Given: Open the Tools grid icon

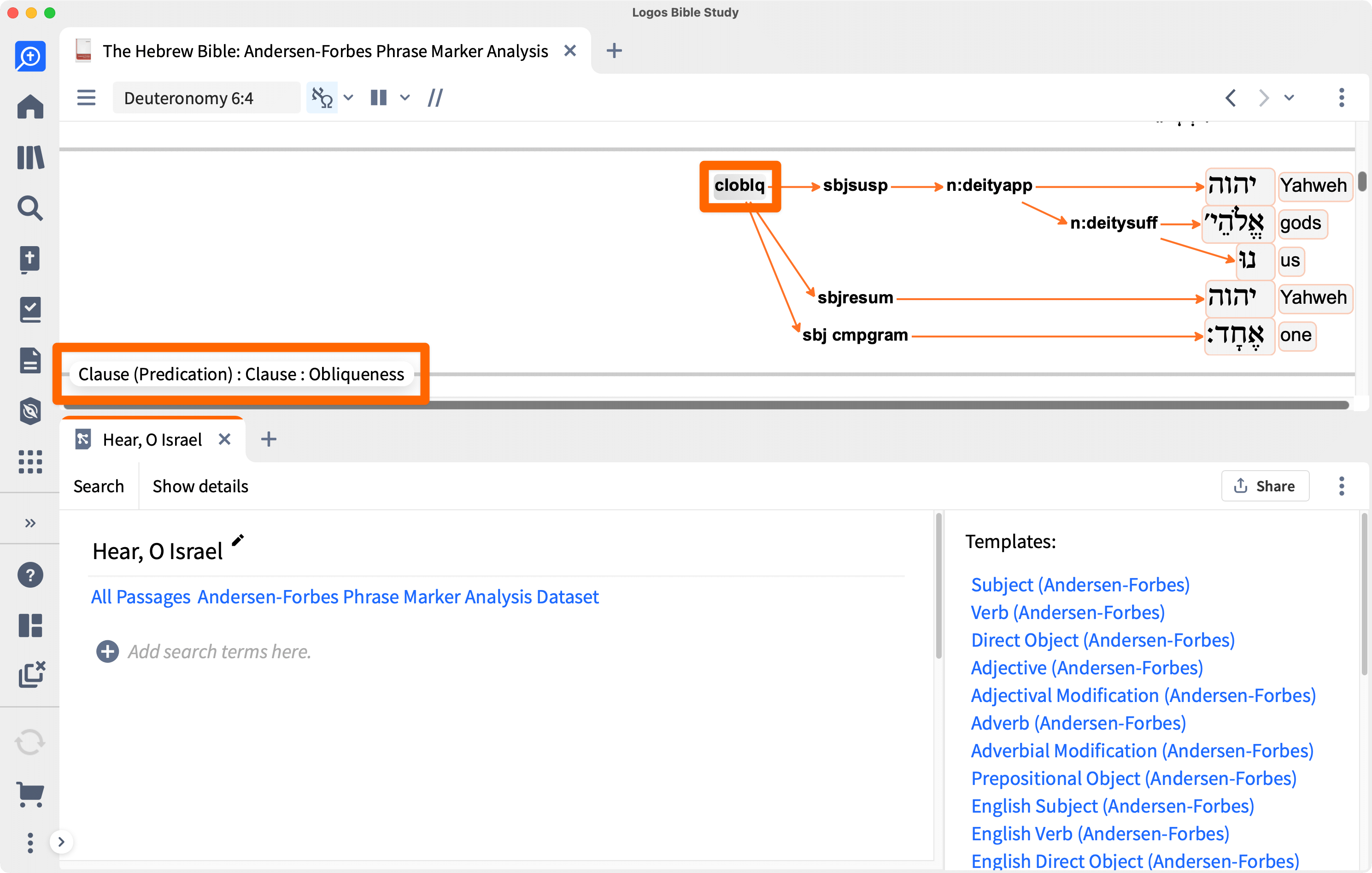Looking at the screenshot, I should coord(30,461).
